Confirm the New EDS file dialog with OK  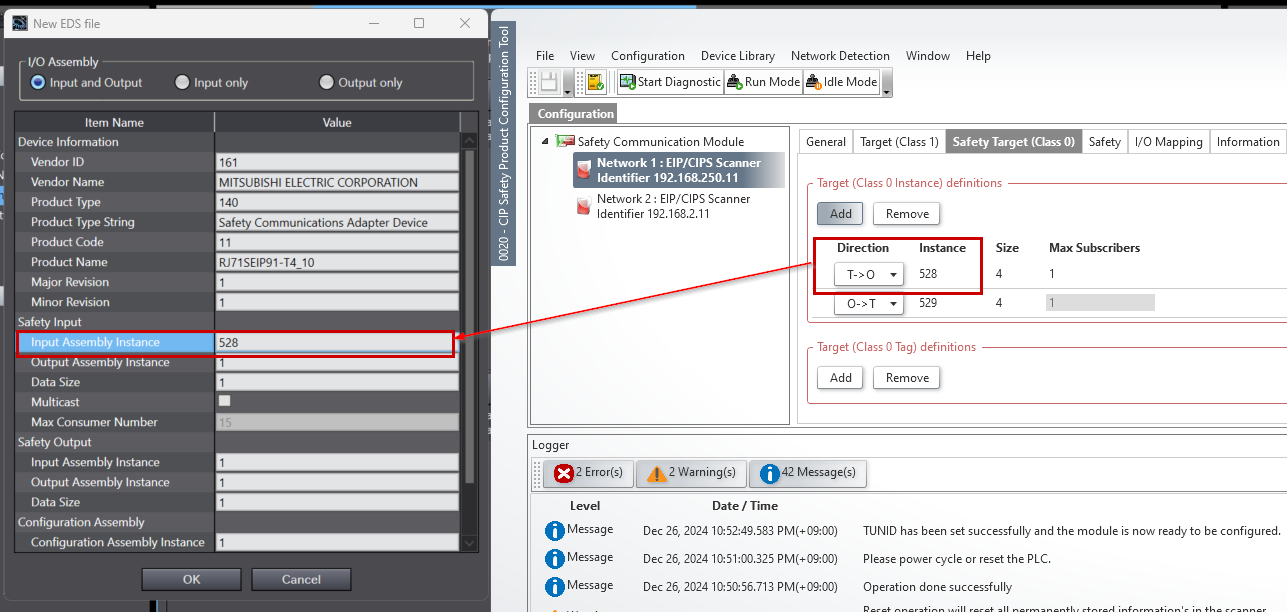[x=191, y=579]
